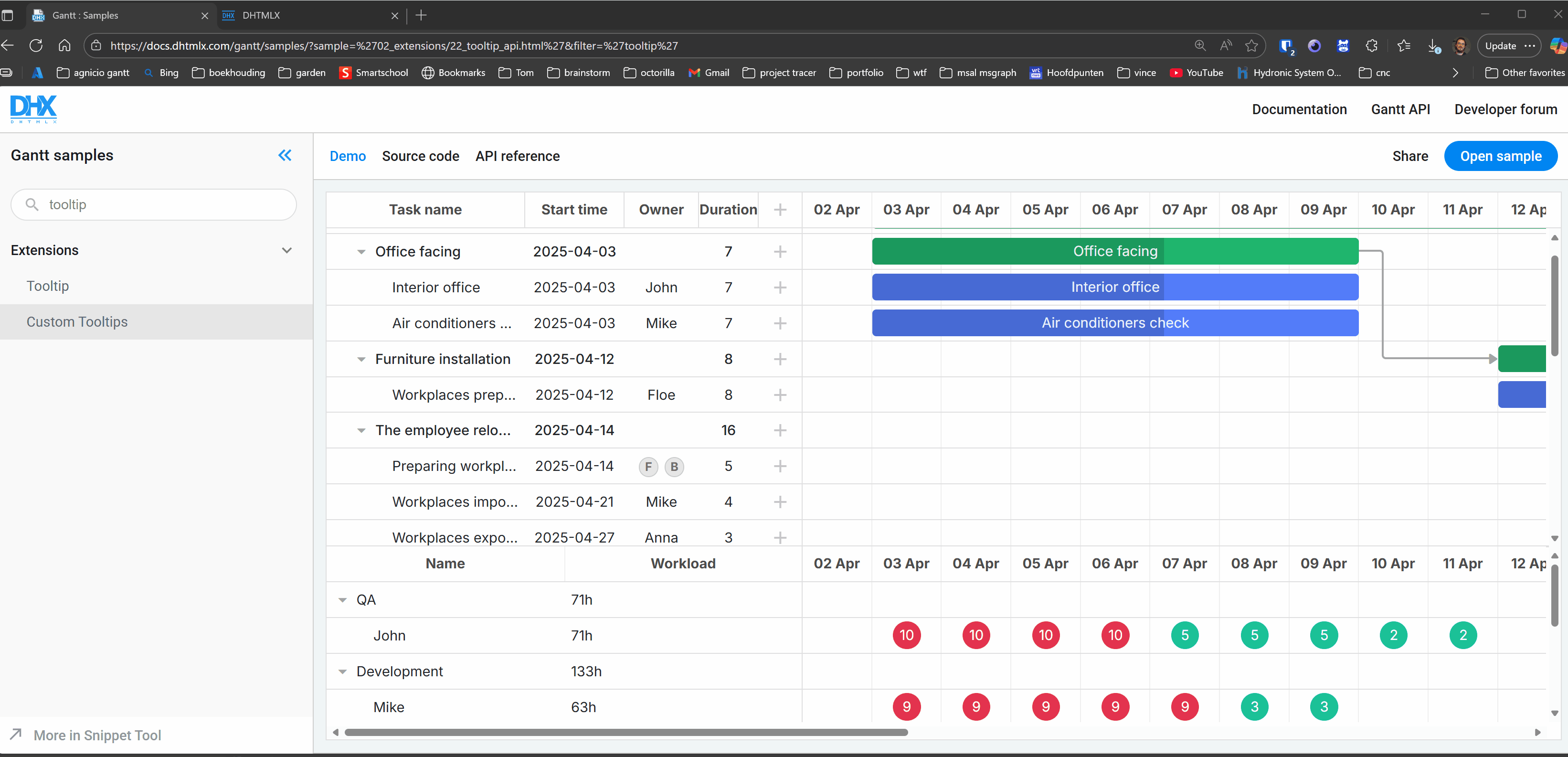Go to browser home page
Image resolution: width=1568 pixels, height=757 pixels.
click(64, 46)
